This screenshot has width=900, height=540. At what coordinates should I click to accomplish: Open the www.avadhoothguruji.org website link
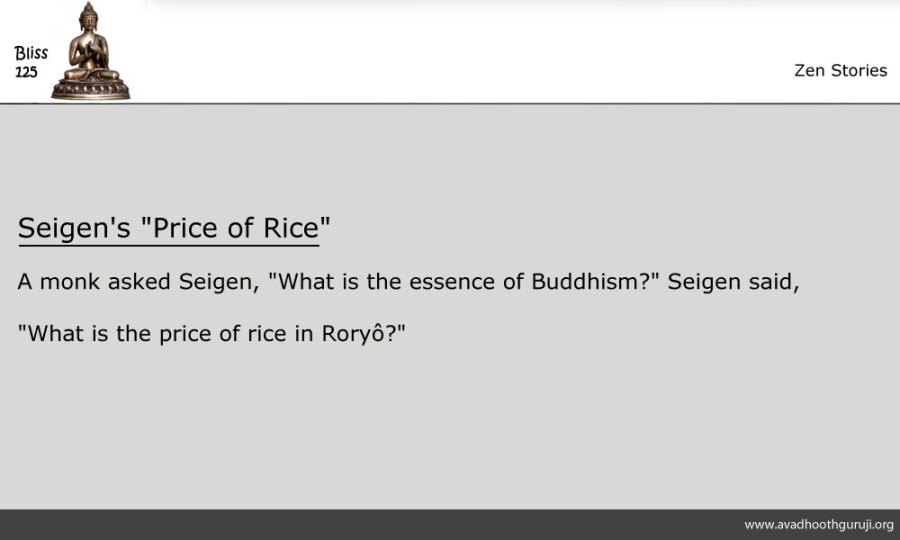tap(818, 524)
